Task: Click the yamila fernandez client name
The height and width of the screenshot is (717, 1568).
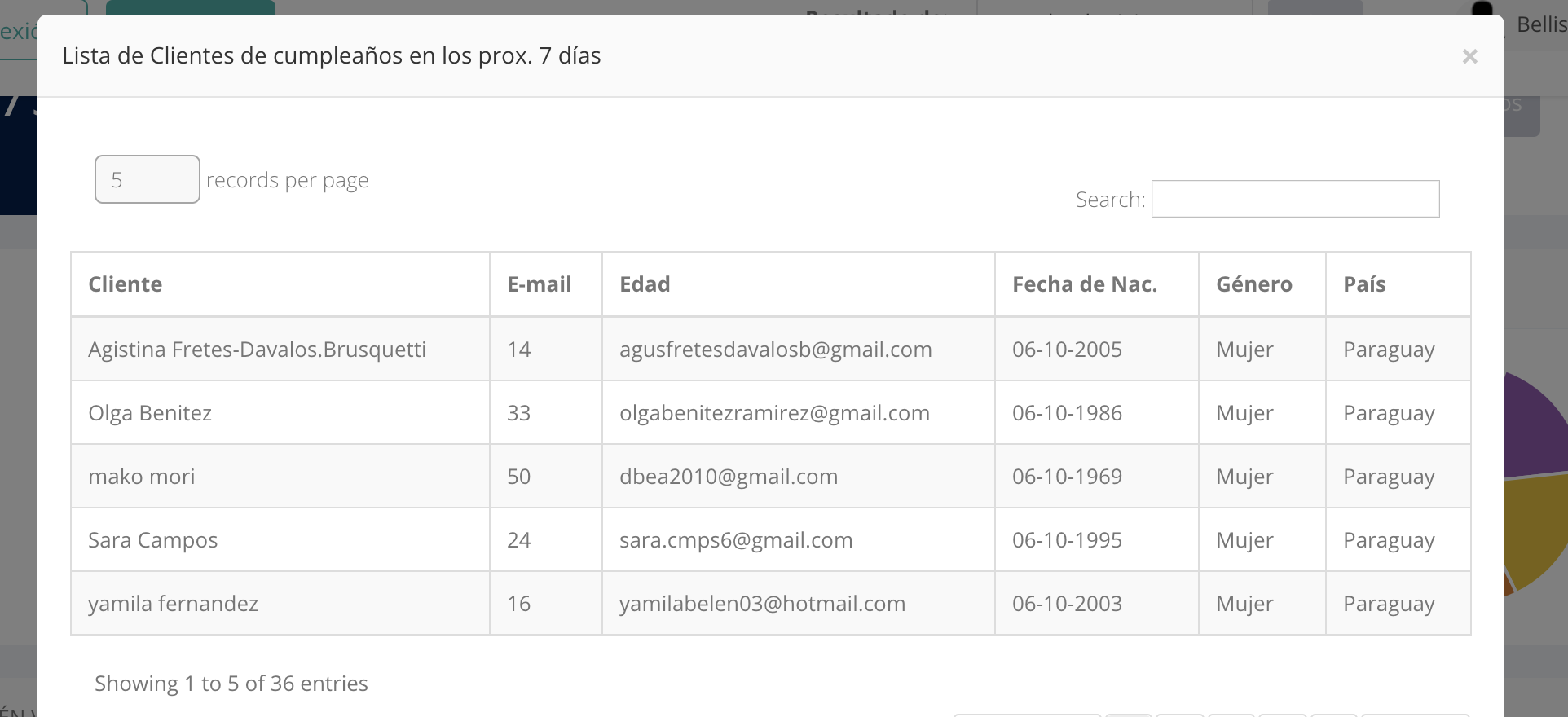Action: click(x=173, y=604)
